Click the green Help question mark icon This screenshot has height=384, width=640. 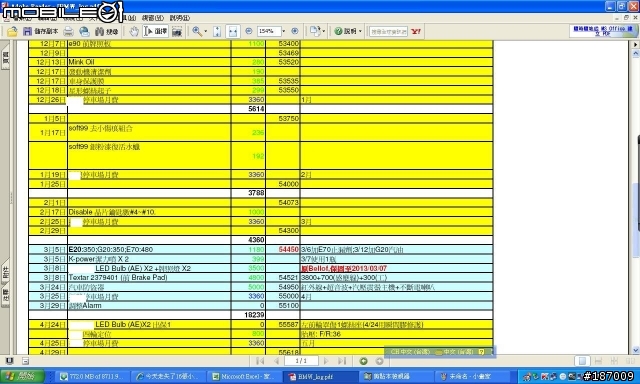pyautogui.click(x=338, y=31)
